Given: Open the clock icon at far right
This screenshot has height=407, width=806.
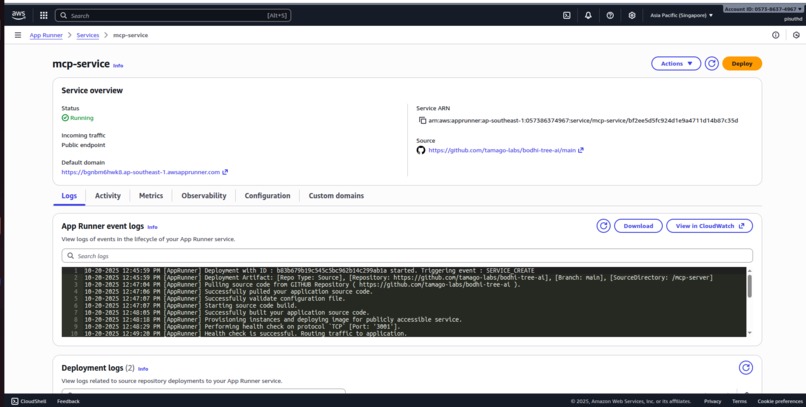Looking at the screenshot, I should tap(796, 35).
